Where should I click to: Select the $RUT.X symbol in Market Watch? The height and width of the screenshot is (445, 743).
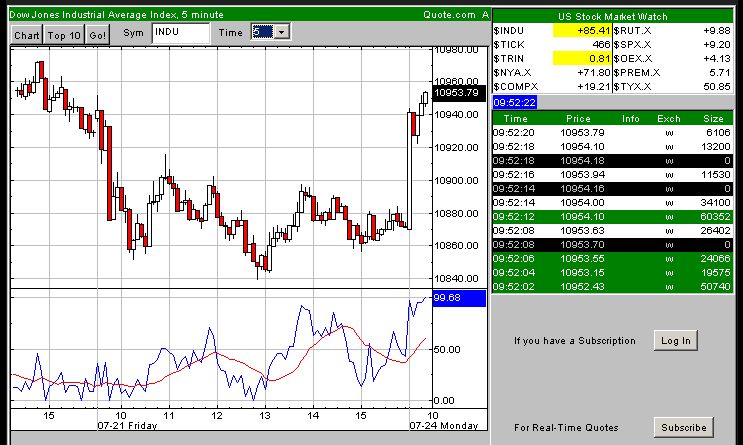coord(632,31)
